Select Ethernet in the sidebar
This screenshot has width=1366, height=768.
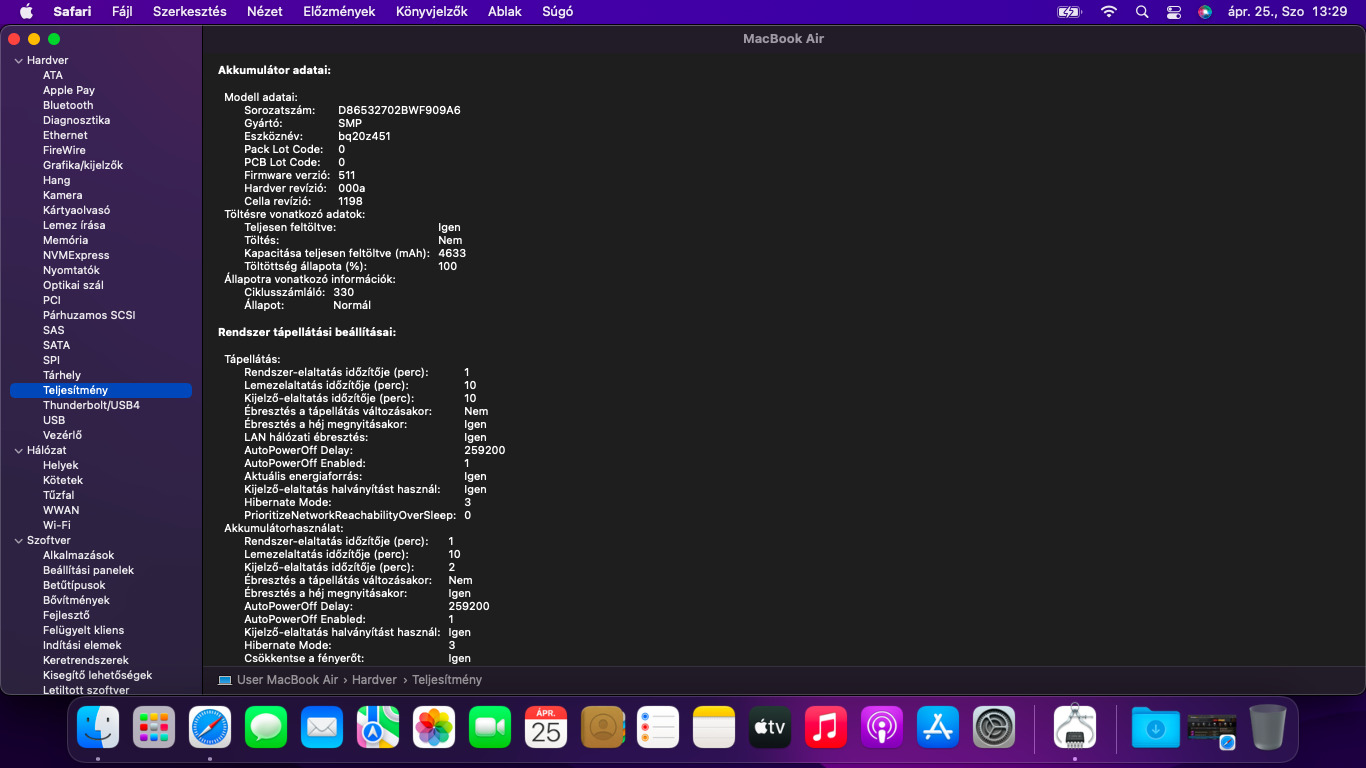pyautogui.click(x=65, y=135)
